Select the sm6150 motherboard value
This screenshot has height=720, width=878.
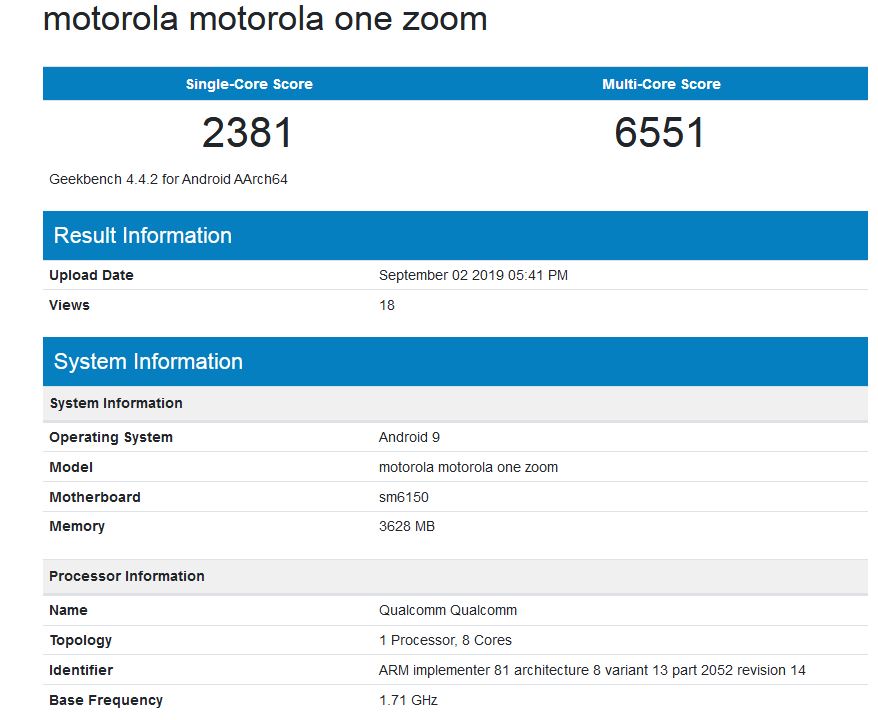coord(404,497)
